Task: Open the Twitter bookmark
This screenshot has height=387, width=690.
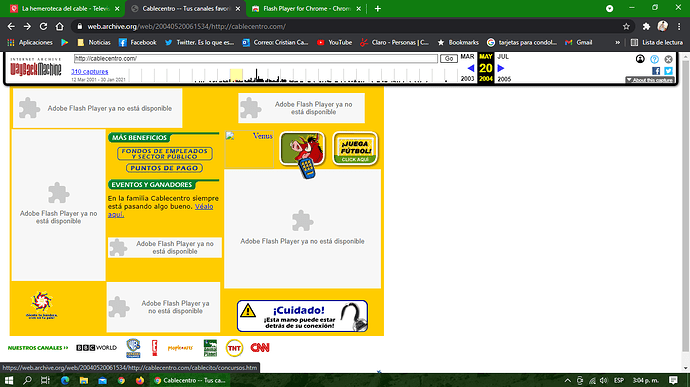Action: coord(199,42)
